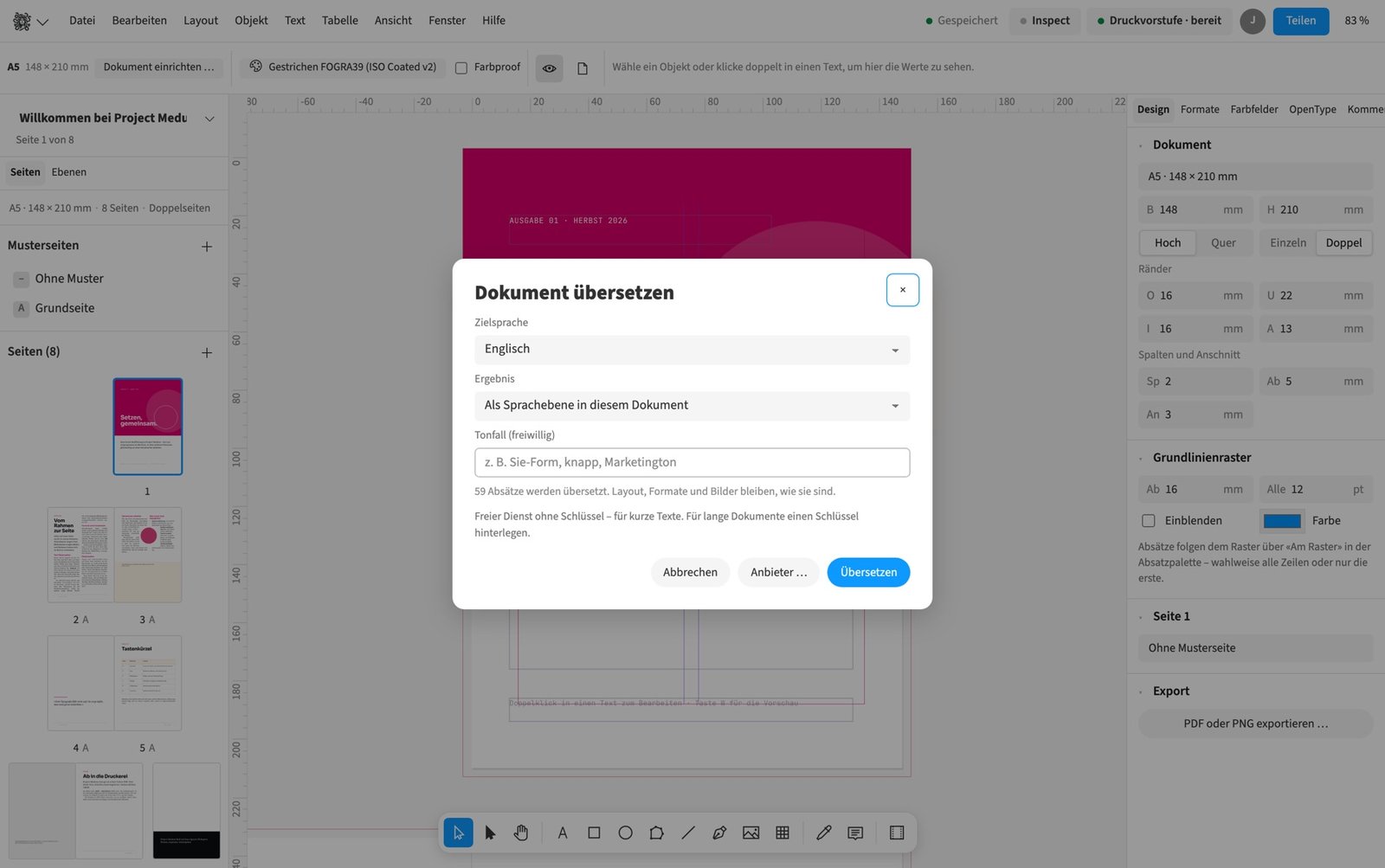Select the polygon tool
This screenshot has width=1385, height=868.
tap(657, 833)
